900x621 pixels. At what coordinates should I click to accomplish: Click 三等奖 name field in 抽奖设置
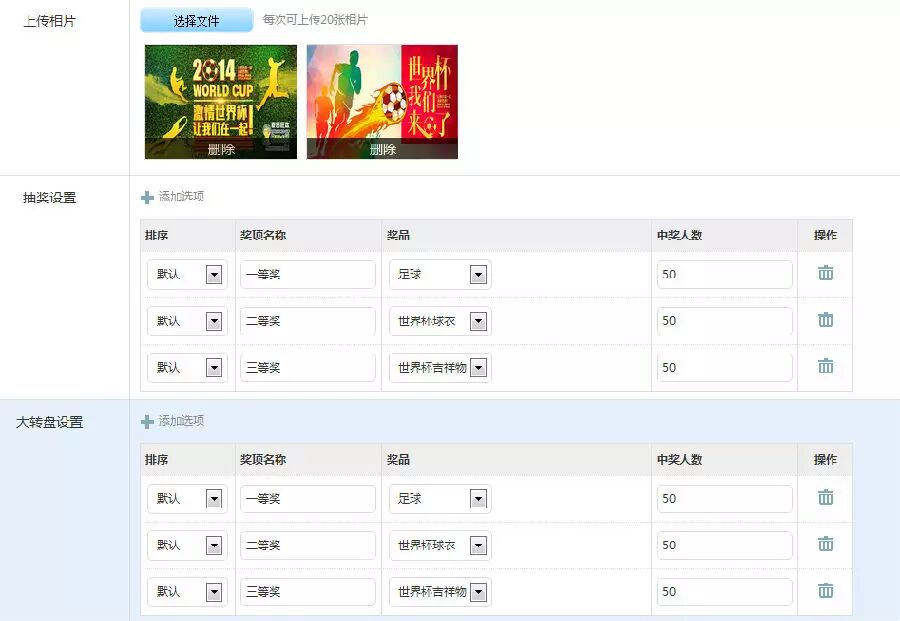pyautogui.click(x=308, y=367)
